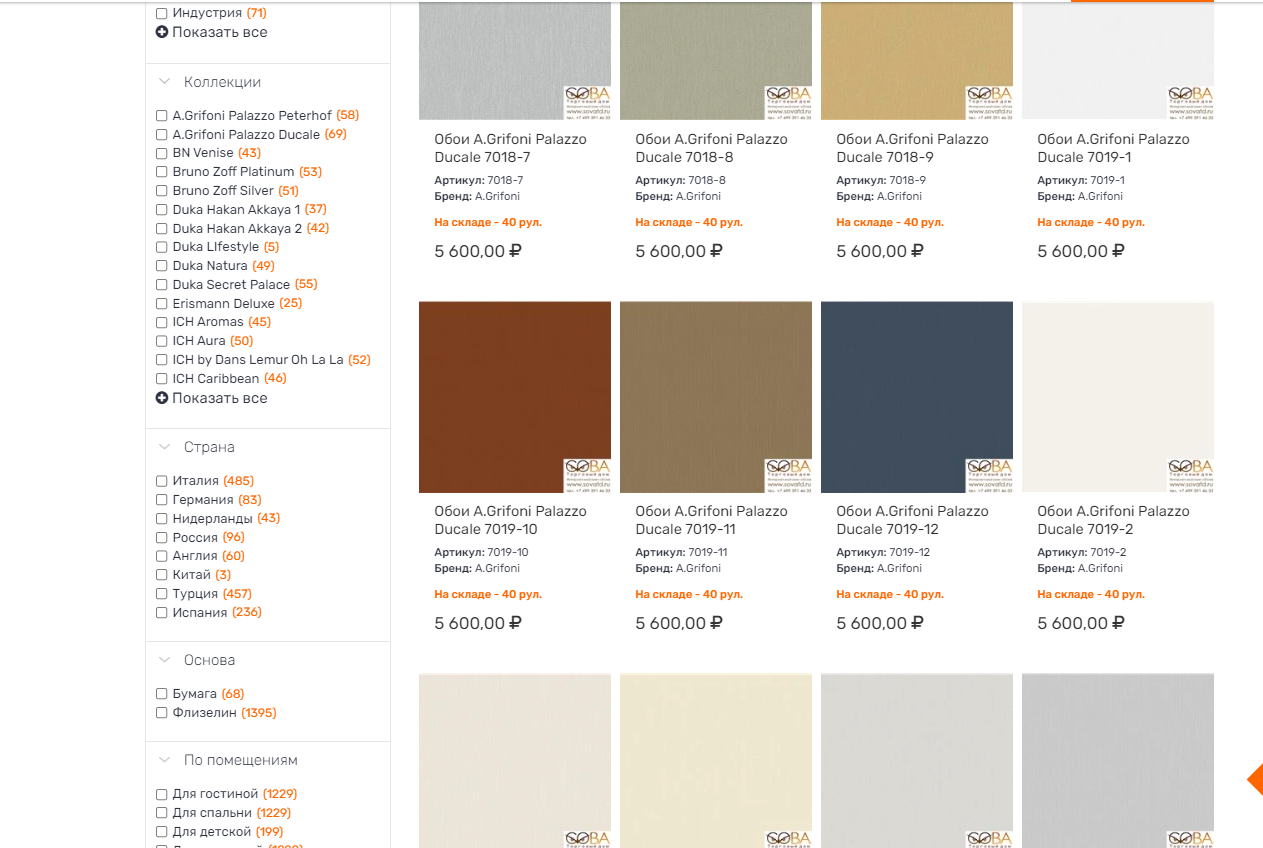The image size is (1263, 848).
Task: Click the orange arrow at right edge
Action: 1255,779
